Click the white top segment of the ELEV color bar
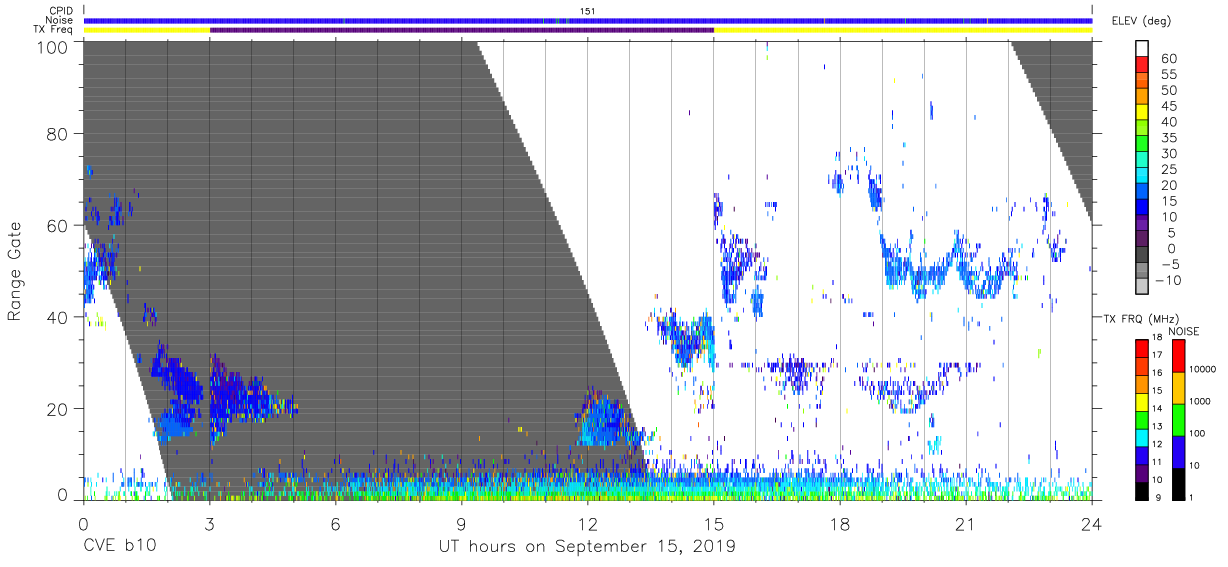Image resolution: width=1228 pixels, height=567 pixels. click(1142, 49)
